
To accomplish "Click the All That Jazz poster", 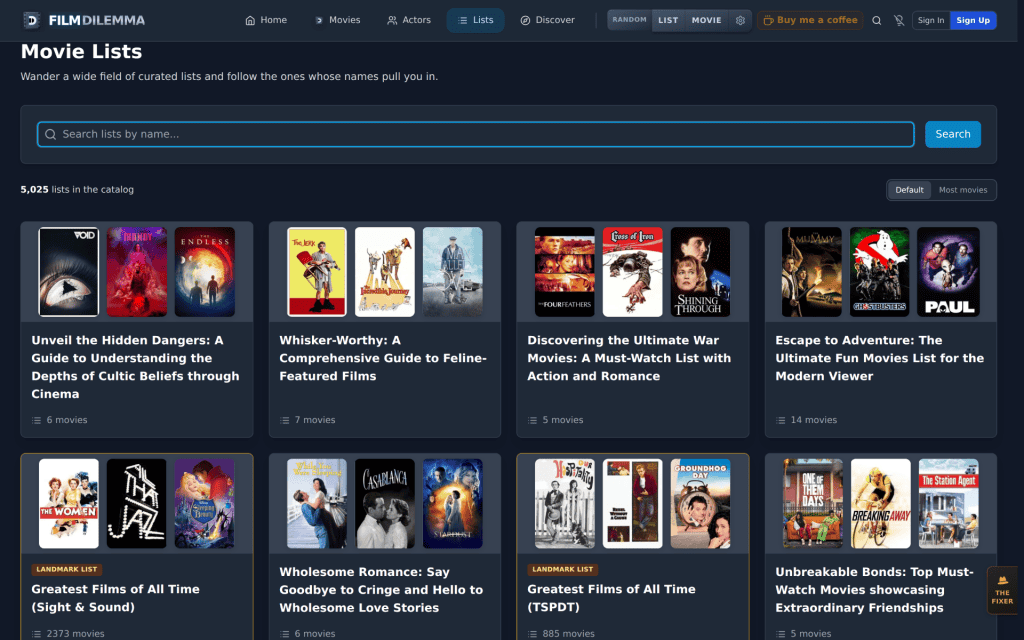I will pos(136,504).
